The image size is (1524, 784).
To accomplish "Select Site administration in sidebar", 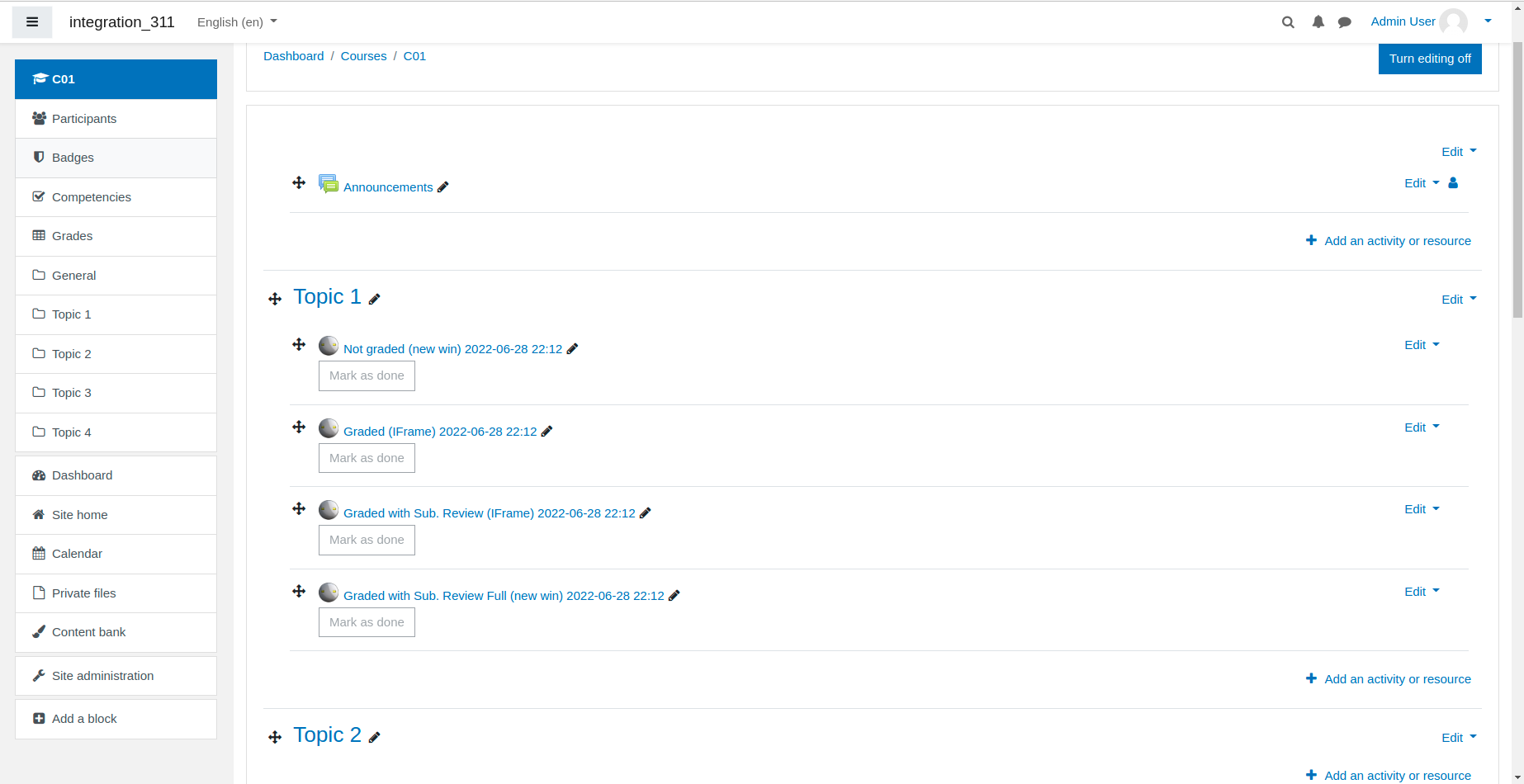I will point(116,676).
